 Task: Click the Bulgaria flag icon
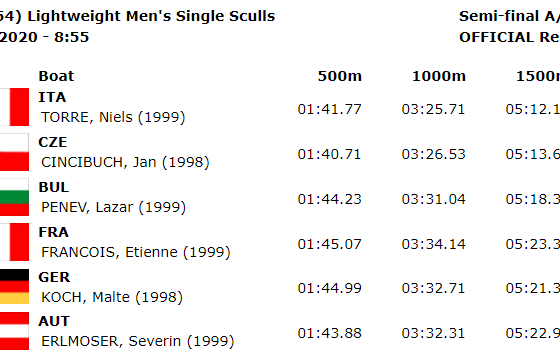point(14,197)
